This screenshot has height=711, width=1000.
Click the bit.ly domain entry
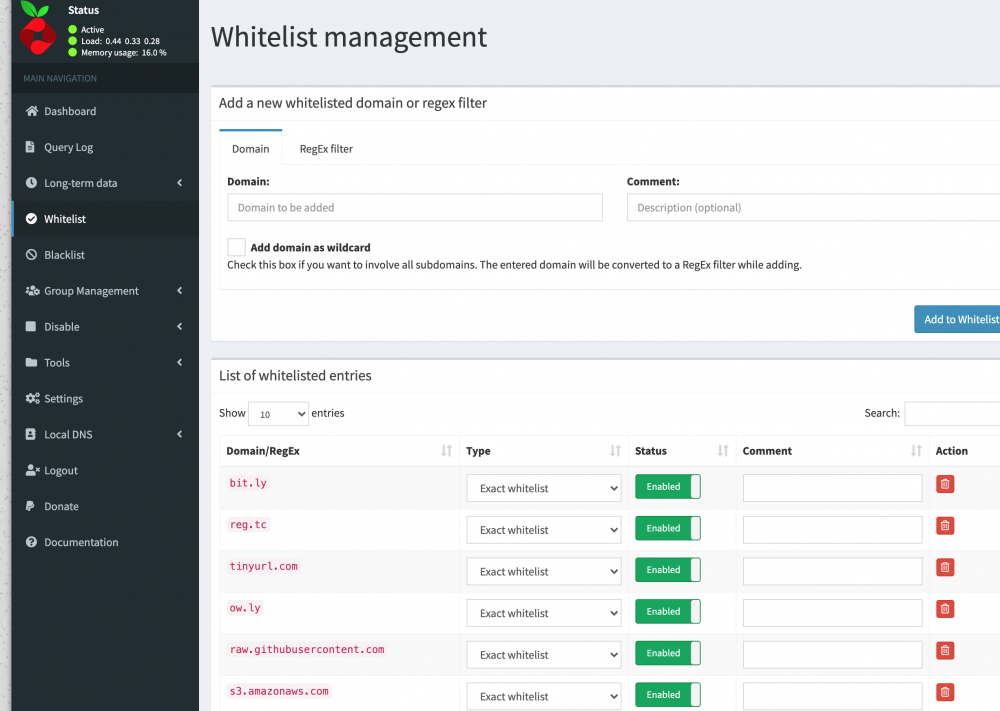point(248,483)
